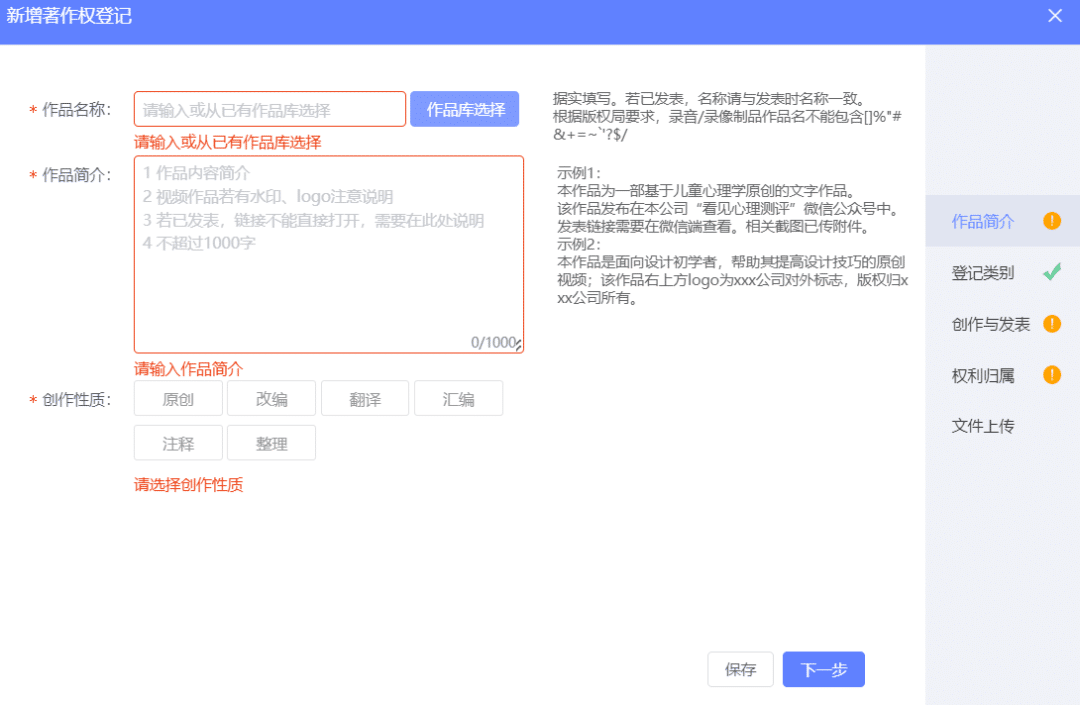The width and height of the screenshot is (1080, 705).
Task: Select 原创 as creation nature
Action: tap(177, 397)
